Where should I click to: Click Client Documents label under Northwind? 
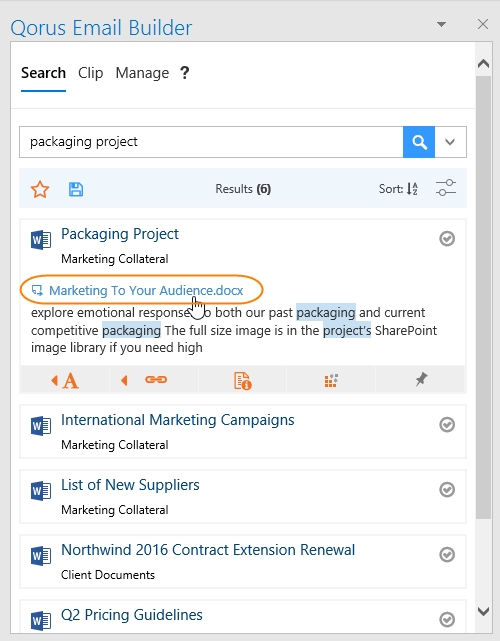(108, 575)
